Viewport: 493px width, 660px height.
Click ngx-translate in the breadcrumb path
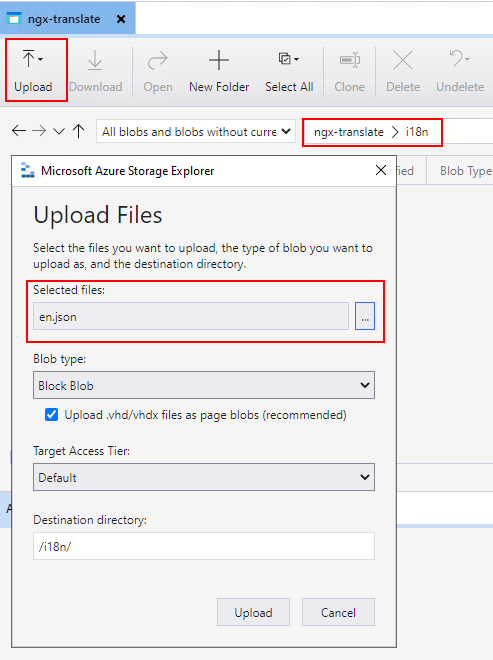point(349,132)
